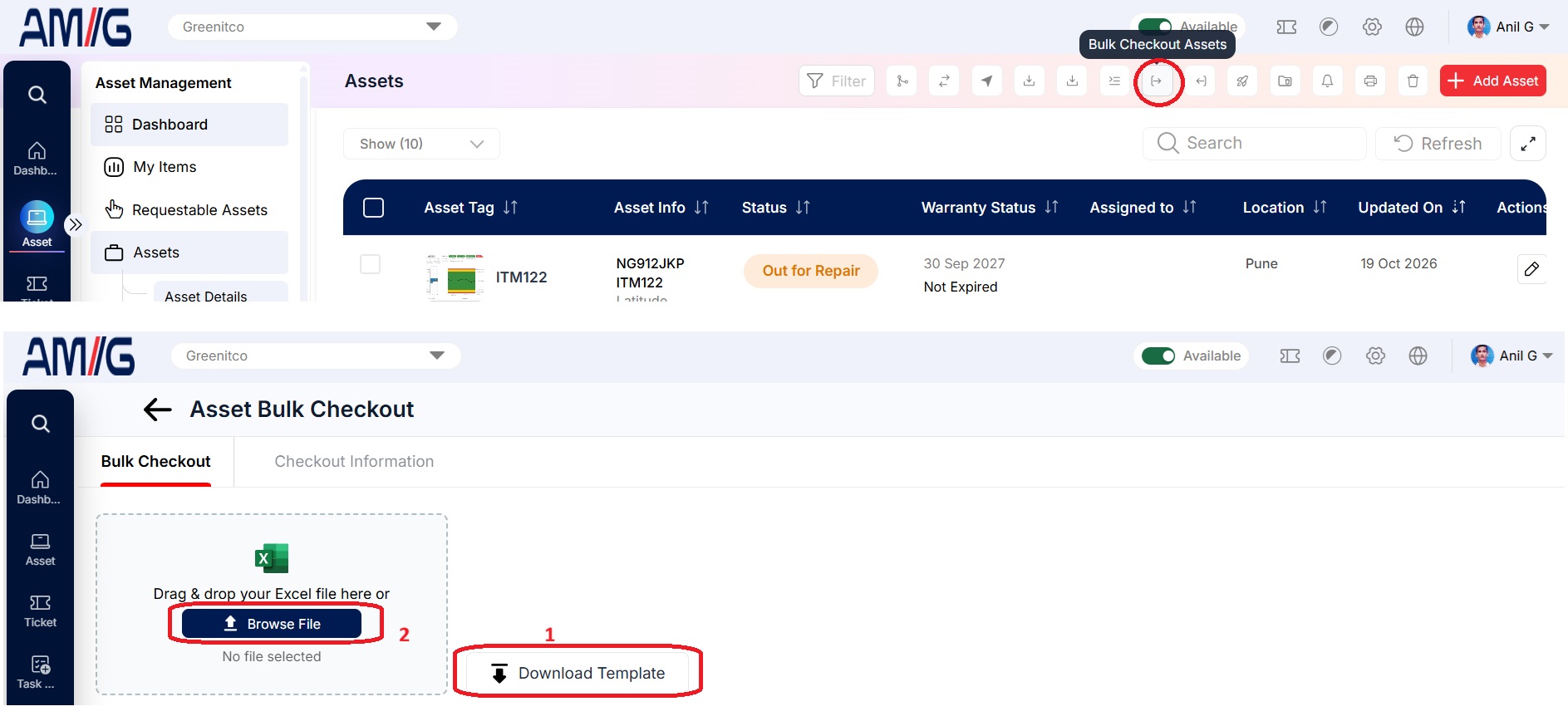This screenshot has height=721, width=1568.
Task: Click the Refresh button
Action: click(x=1438, y=144)
